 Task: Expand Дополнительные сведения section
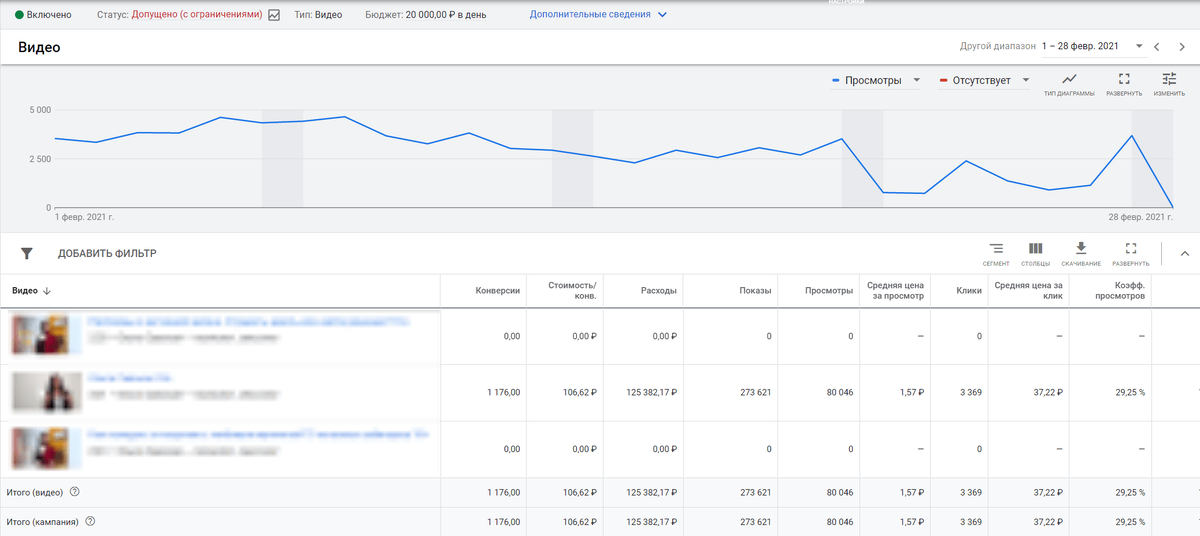click(x=598, y=15)
